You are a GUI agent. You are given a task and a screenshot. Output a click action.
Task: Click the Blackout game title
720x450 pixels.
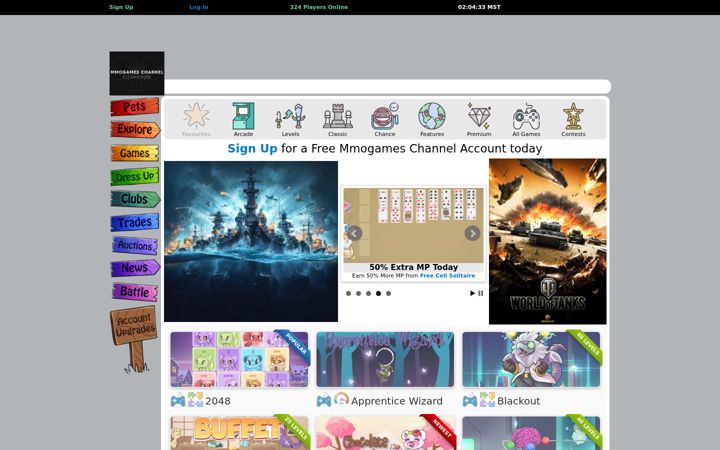[518, 401]
